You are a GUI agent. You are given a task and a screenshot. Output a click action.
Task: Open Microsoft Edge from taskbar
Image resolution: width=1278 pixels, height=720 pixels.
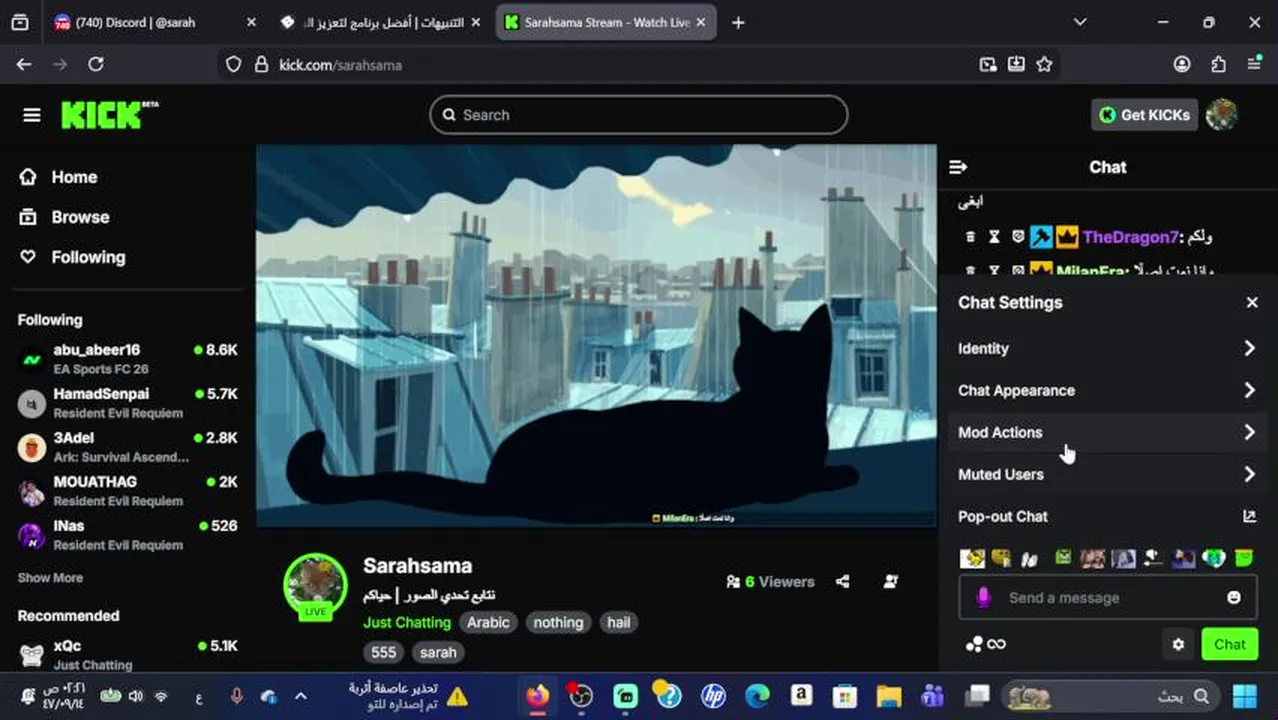(x=757, y=696)
